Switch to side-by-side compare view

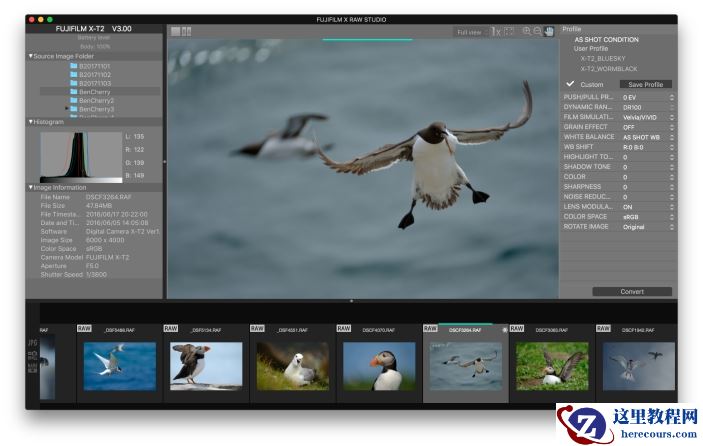187,31
